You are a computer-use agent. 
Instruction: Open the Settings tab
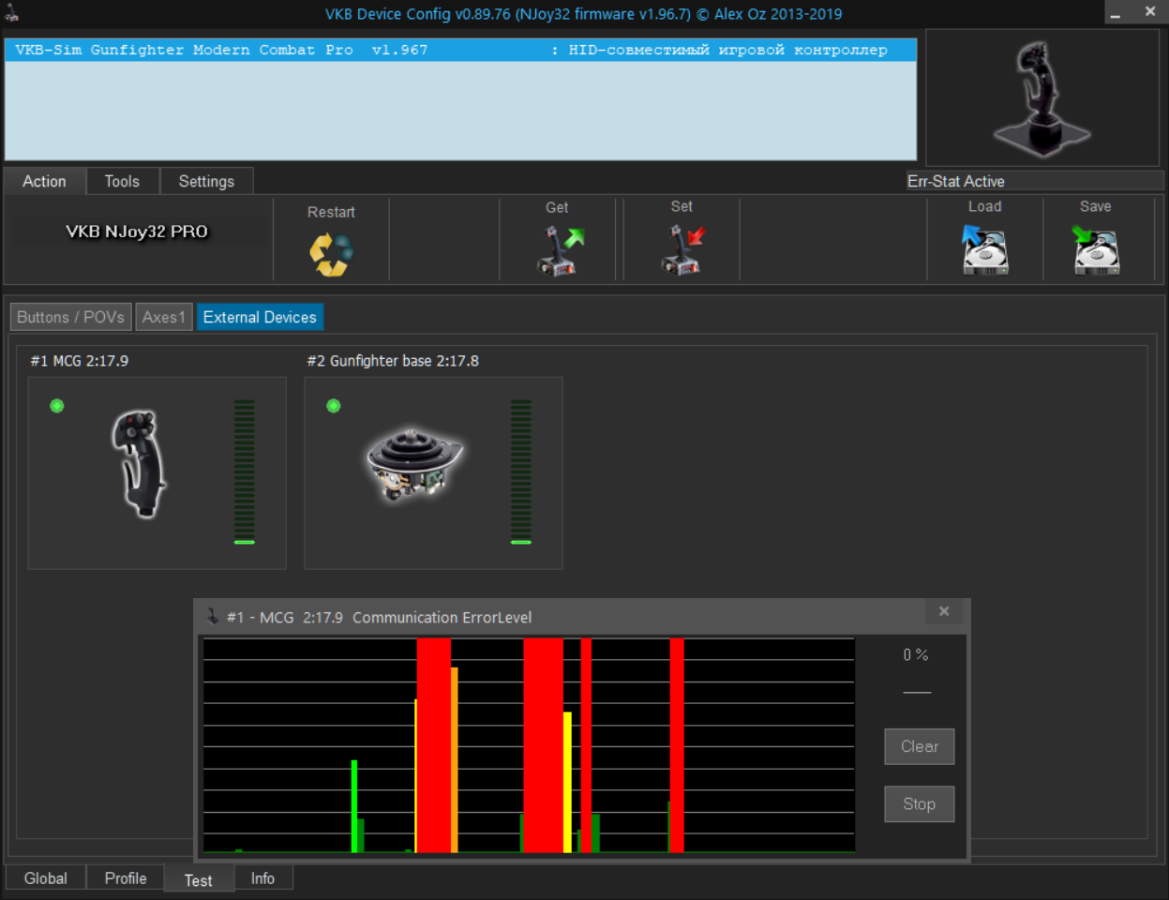pos(207,181)
